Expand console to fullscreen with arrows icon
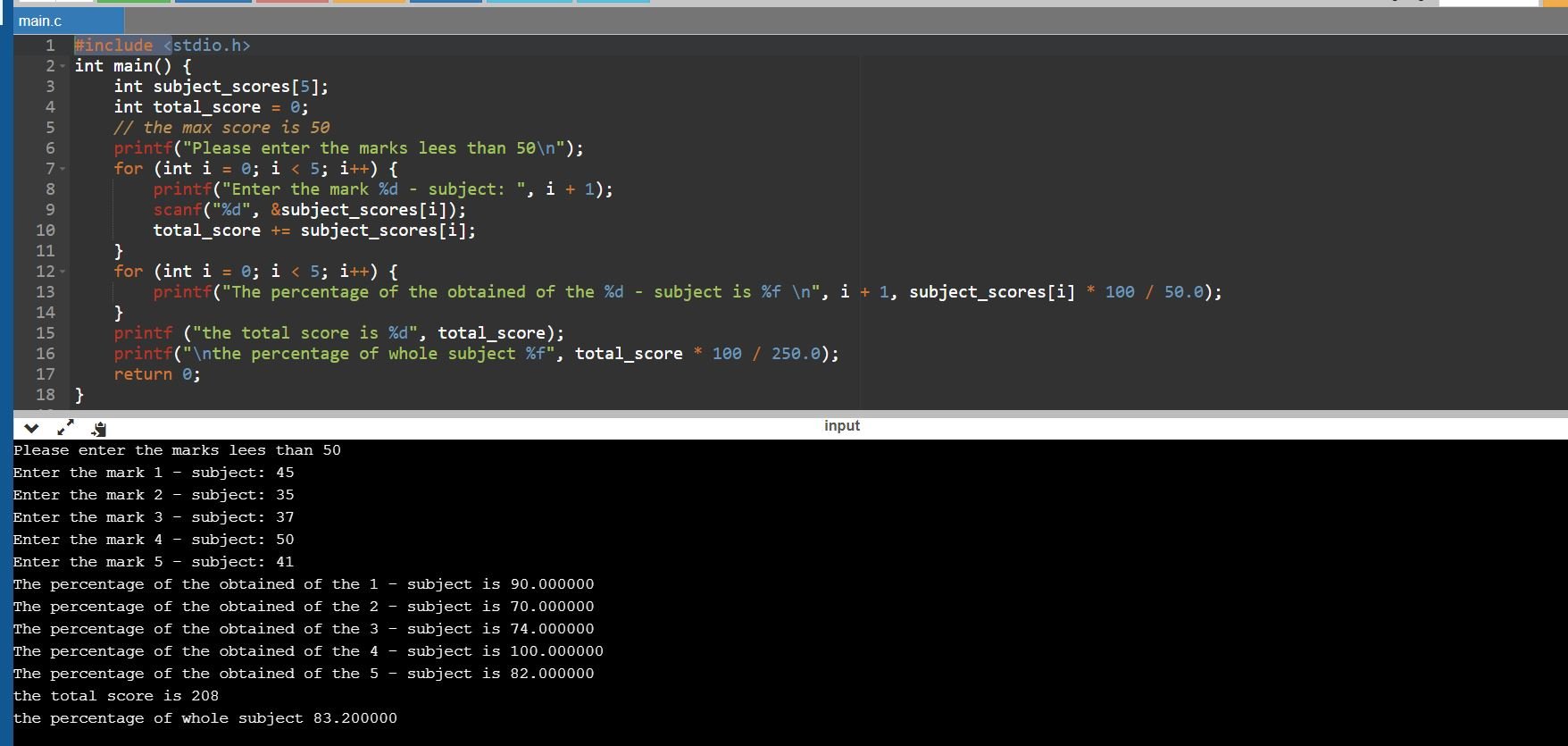The height and width of the screenshot is (746, 1568). pyautogui.click(x=65, y=428)
